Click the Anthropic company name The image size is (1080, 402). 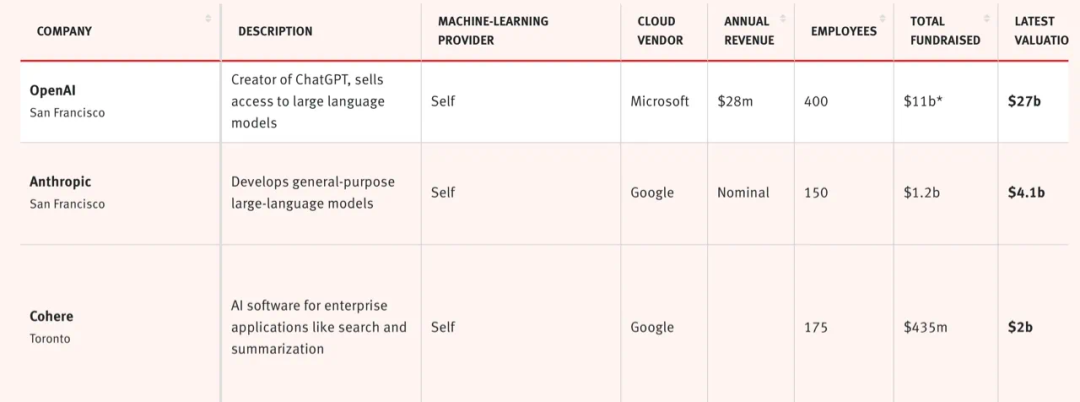61,182
